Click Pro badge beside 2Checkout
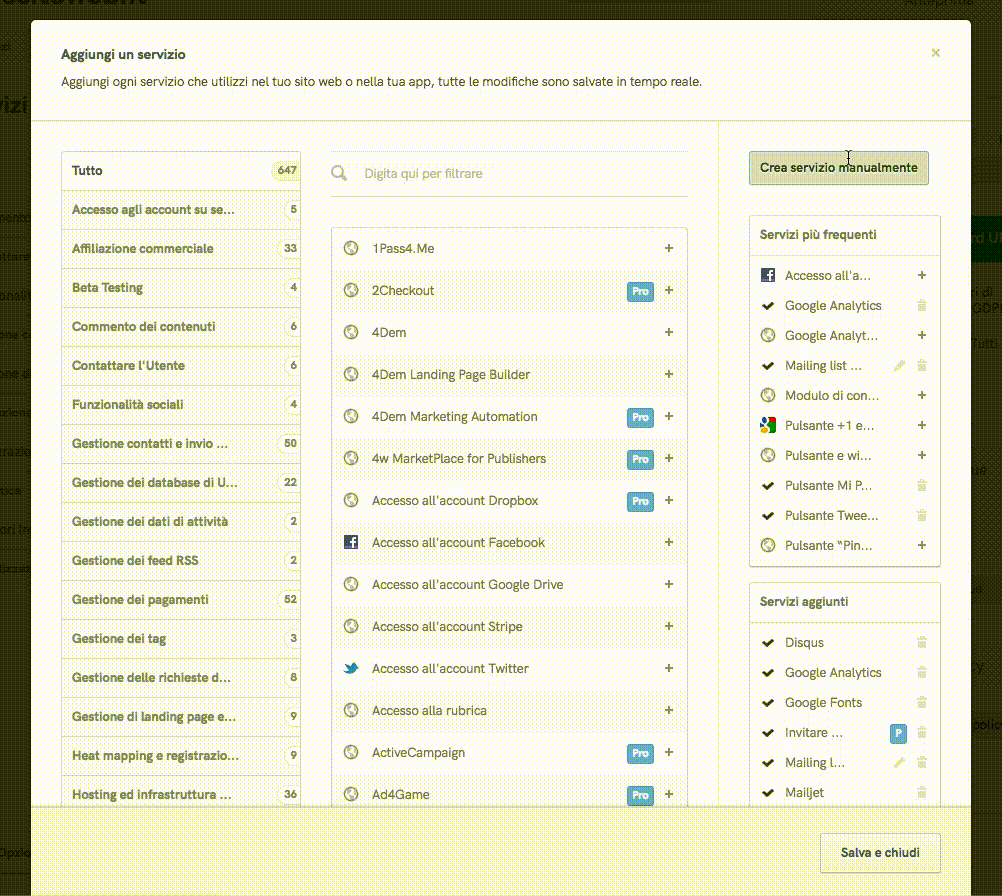Screen dimensions: 1002x896 click(640, 291)
